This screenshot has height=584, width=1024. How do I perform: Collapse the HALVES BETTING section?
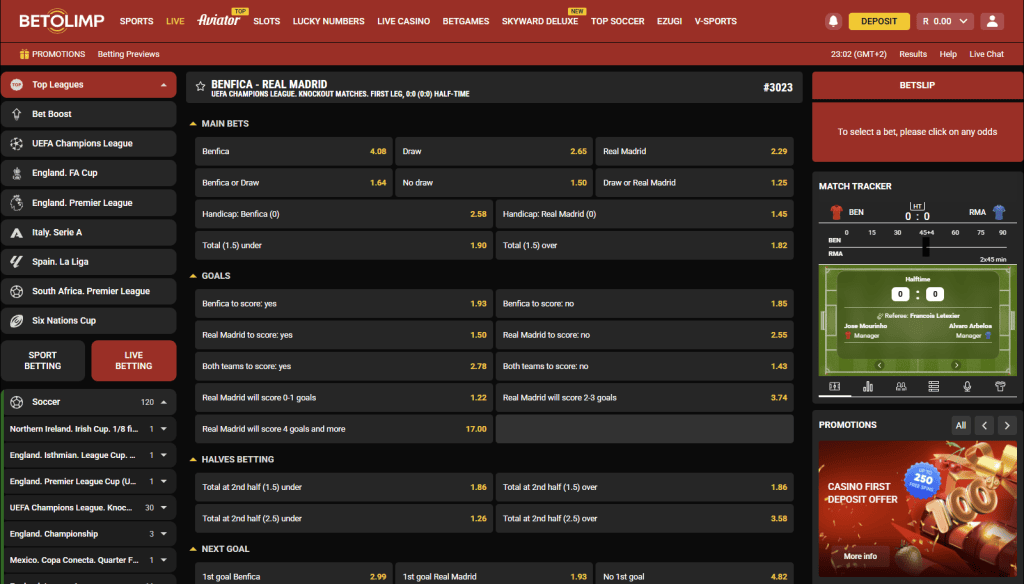coord(193,459)
